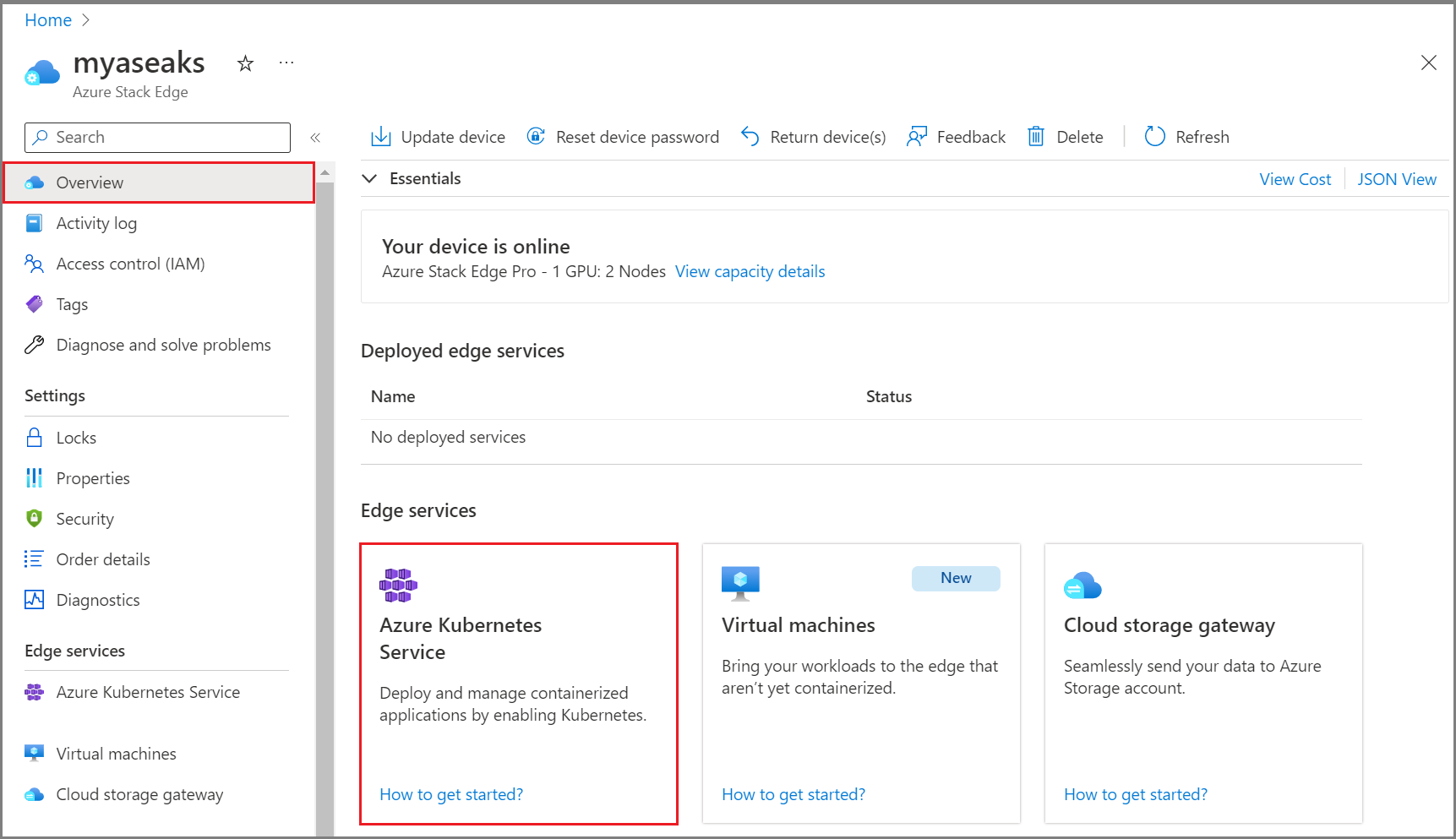Image resolution: width=1456 pixels, height=839 pixels.
Task: Click the Security shield icon
Action: 35,519
